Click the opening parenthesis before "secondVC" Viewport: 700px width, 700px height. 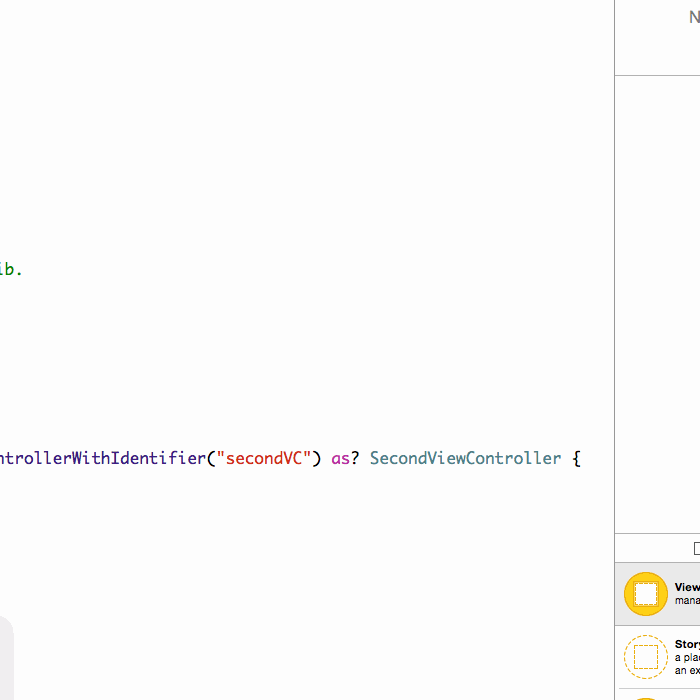tap(211, 458)
